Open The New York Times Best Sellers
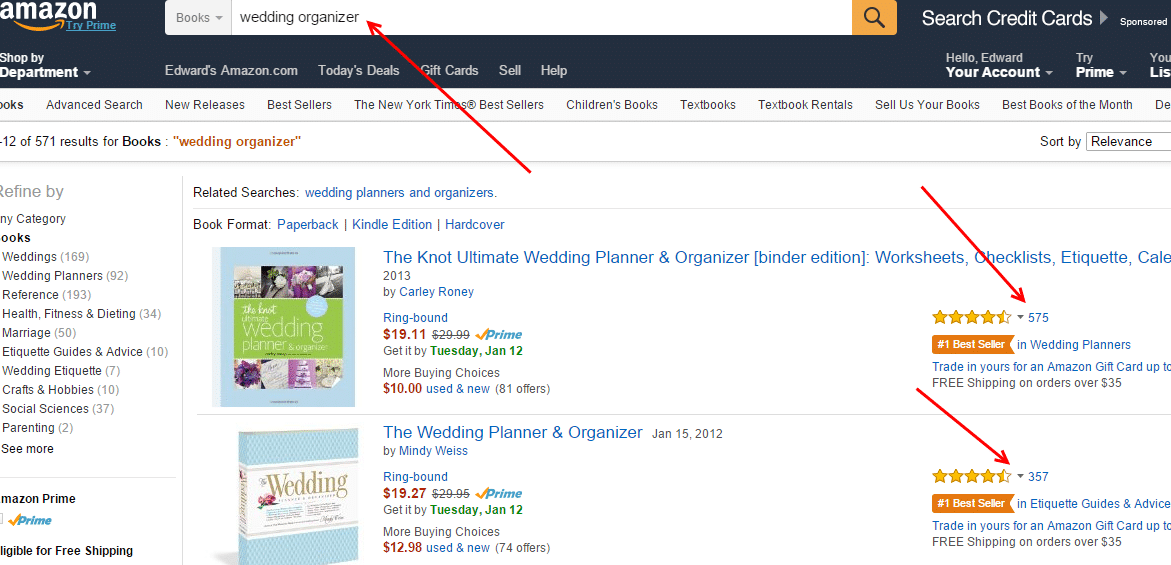This screenshot has width=1171, height=565. pos(449,105)
